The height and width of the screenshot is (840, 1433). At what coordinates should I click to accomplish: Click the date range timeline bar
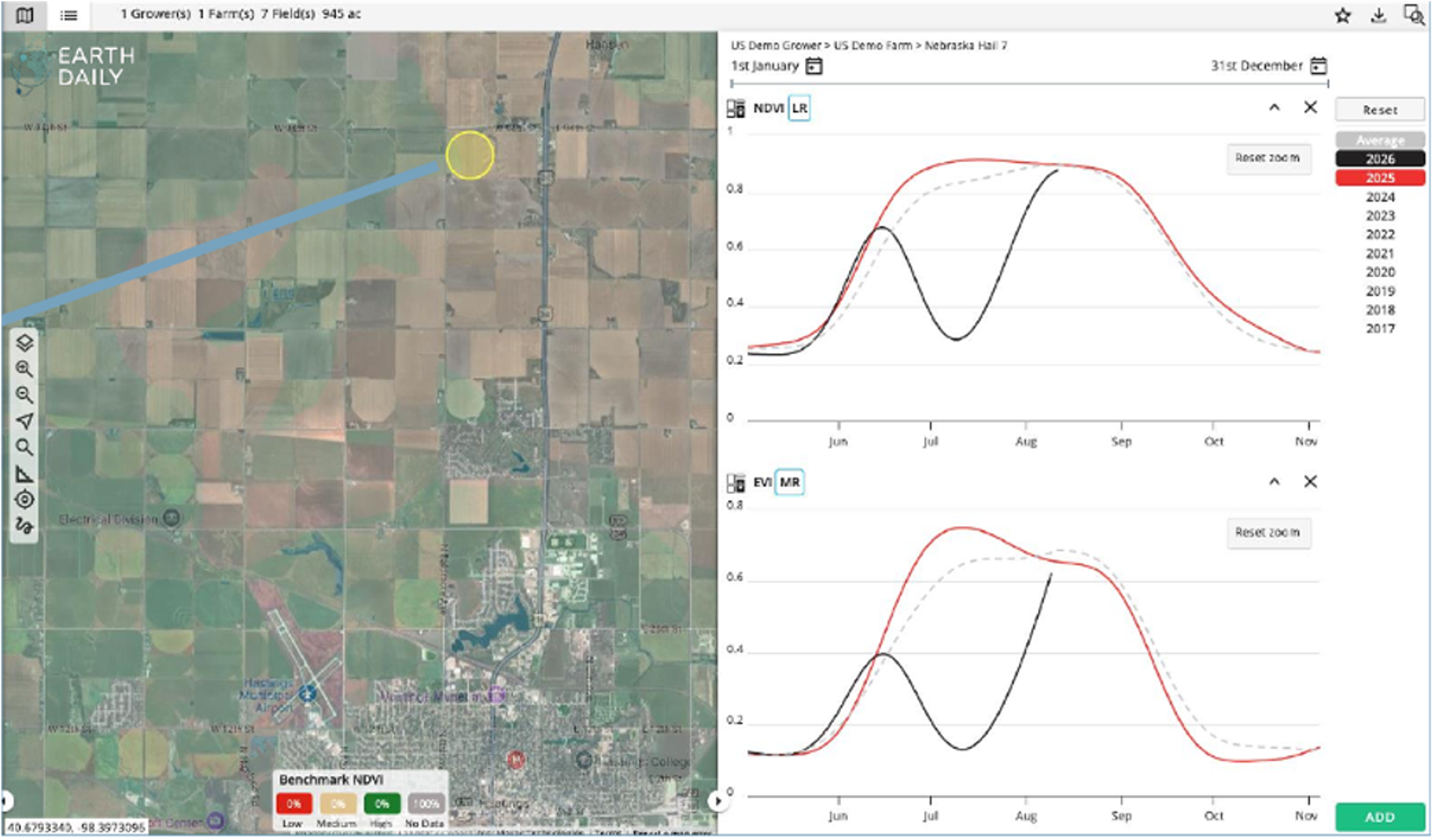click(1030, 84)
